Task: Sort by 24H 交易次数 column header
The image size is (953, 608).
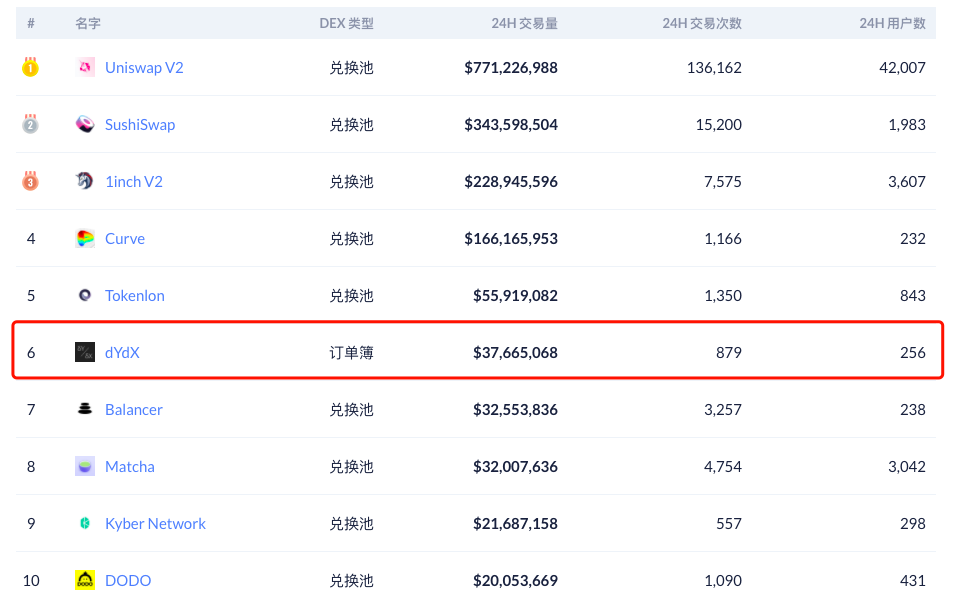Action: (702, 23)
